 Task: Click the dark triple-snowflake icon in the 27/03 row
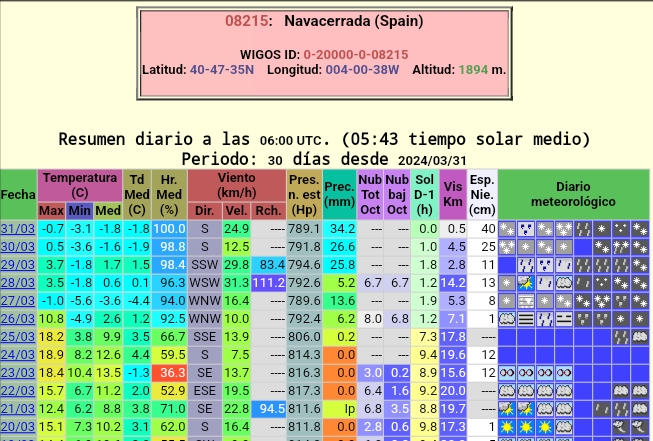[x=602, y=301]
